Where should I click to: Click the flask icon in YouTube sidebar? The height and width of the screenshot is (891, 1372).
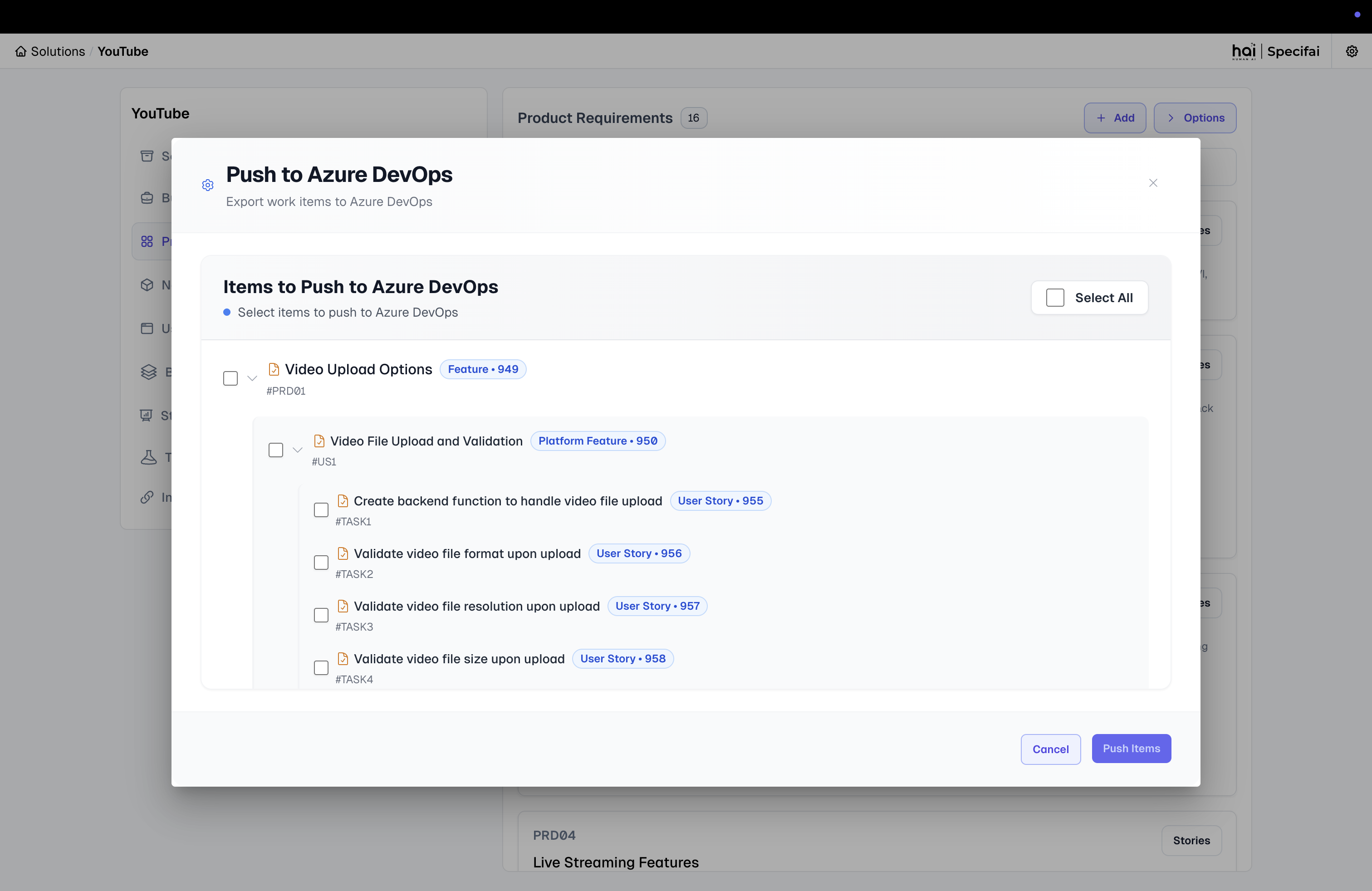coord(149,457)
